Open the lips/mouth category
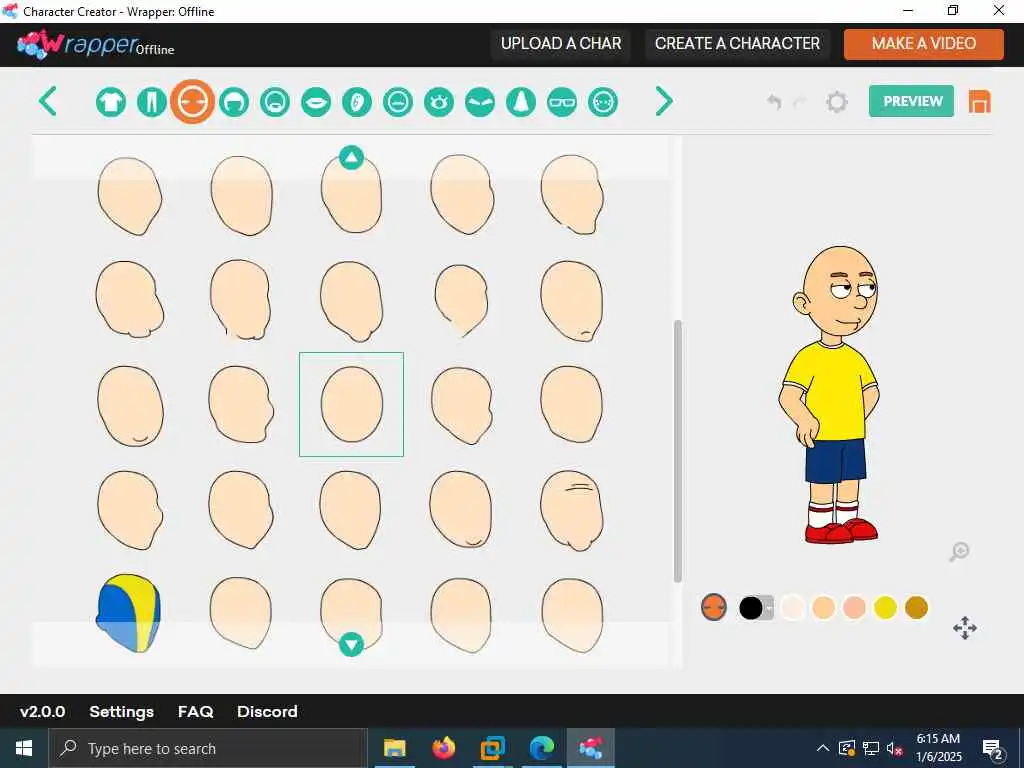Viewport: 1024px width, 768px height. tap(316, 103)
